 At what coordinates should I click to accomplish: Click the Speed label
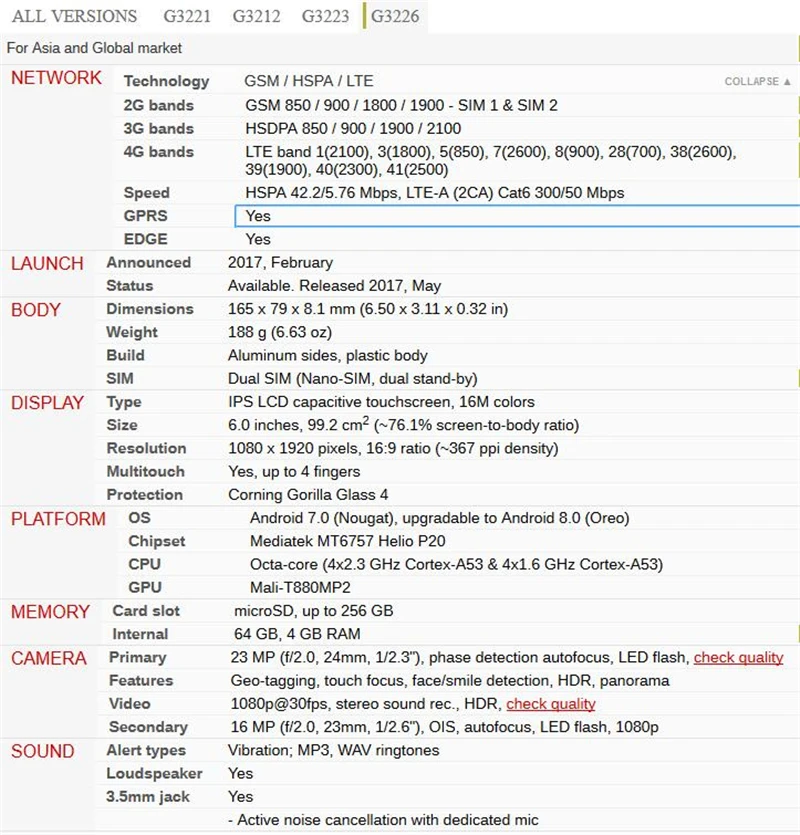tap(146, 193)
